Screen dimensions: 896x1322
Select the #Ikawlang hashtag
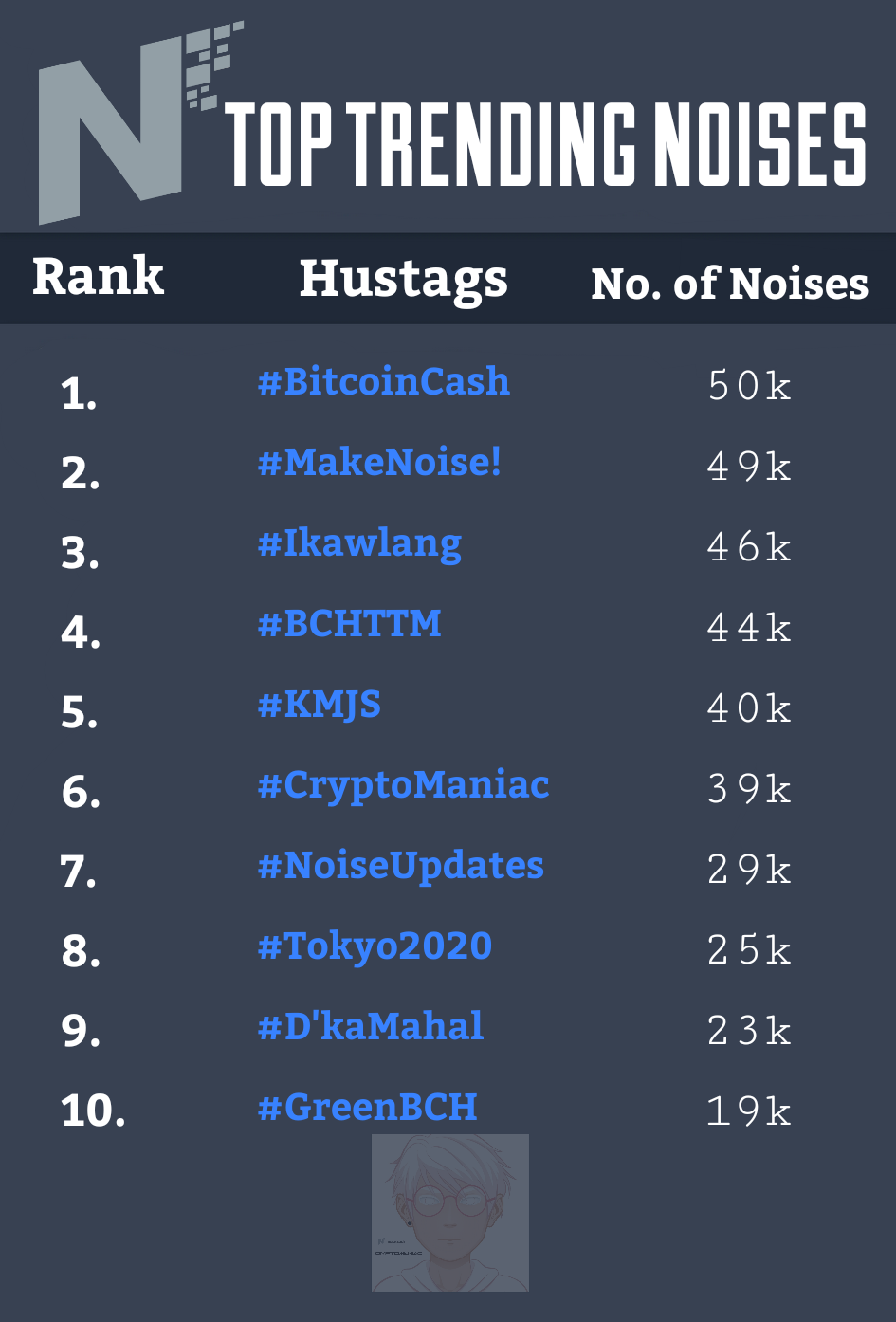point(360,544)
